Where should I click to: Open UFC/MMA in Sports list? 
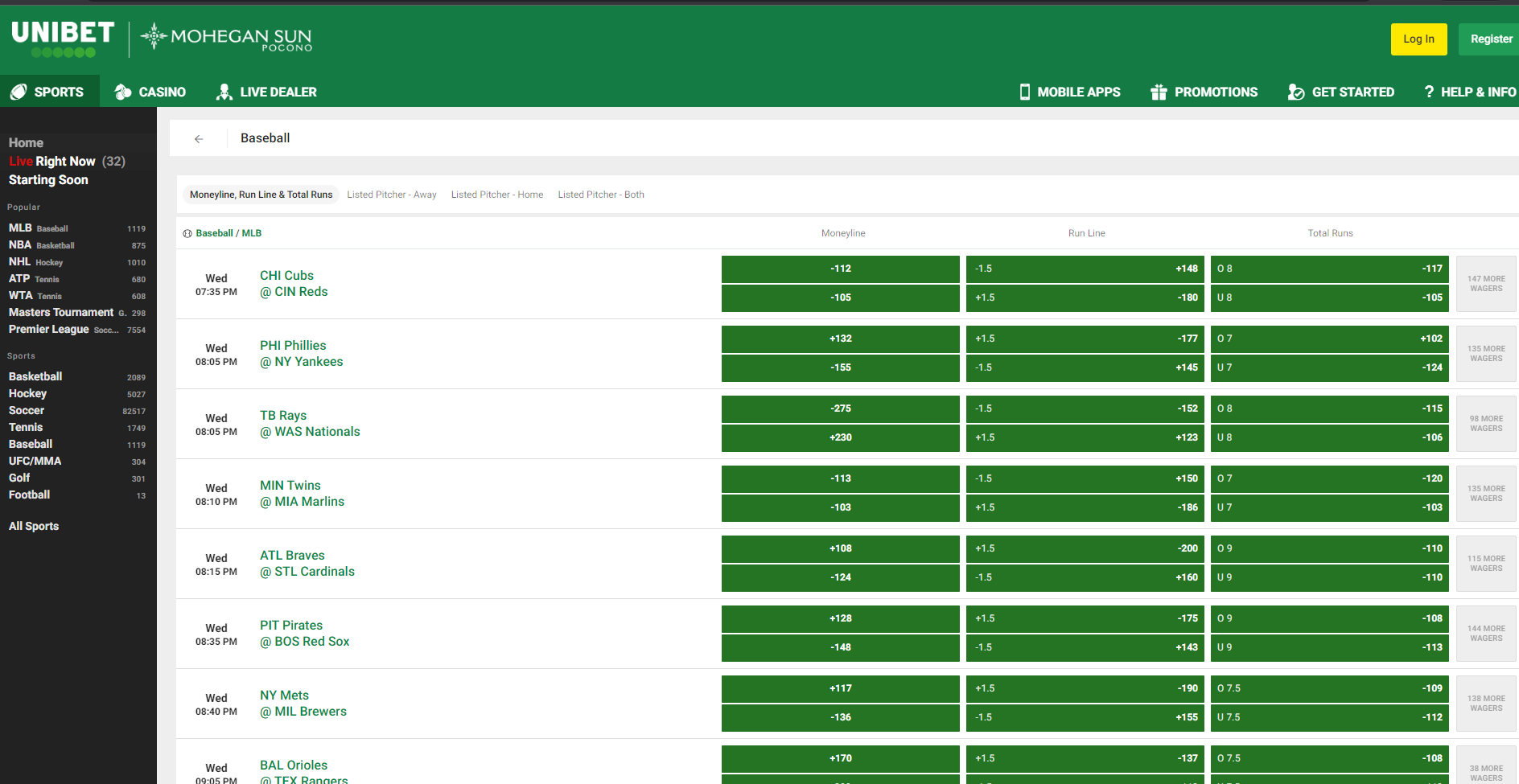pyautogui.click(x=77, y=462)
